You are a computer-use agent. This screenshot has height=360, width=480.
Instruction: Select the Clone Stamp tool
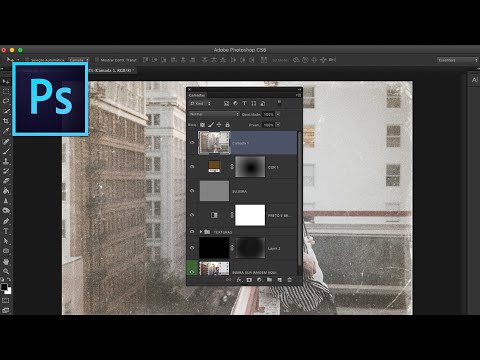tap(6, 161)
